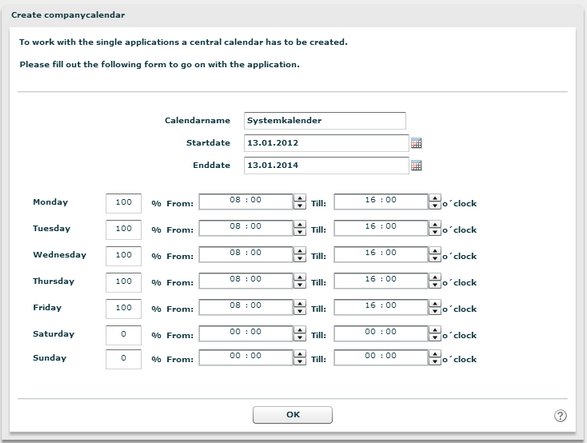Screen dimensions: 587x443
Task: Increase Tuesday Till time with up arrow
Action: (434, 224)
